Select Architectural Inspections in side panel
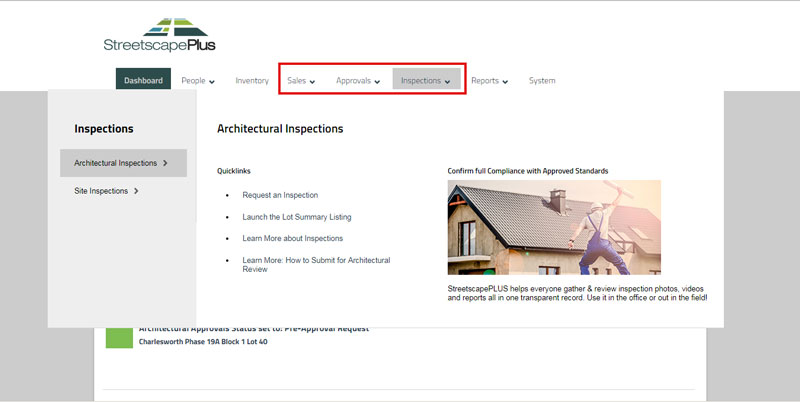The image size is (800, 402). [123, 163]
